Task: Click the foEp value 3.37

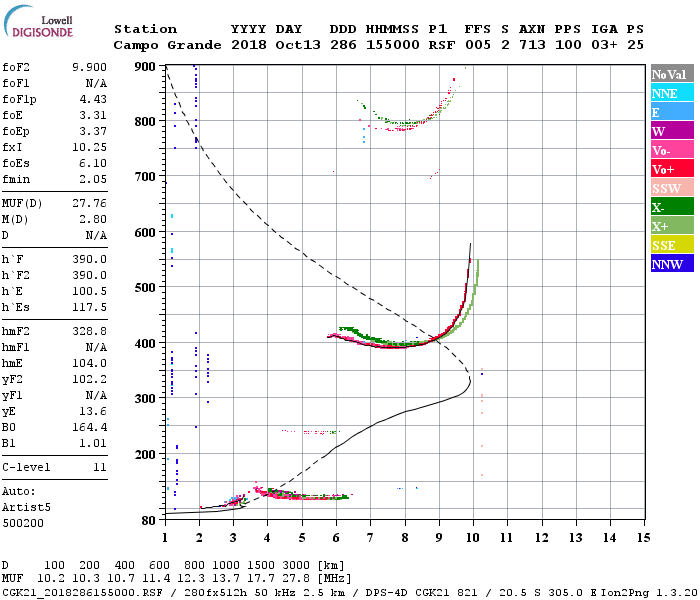Action: click(93, 131)
